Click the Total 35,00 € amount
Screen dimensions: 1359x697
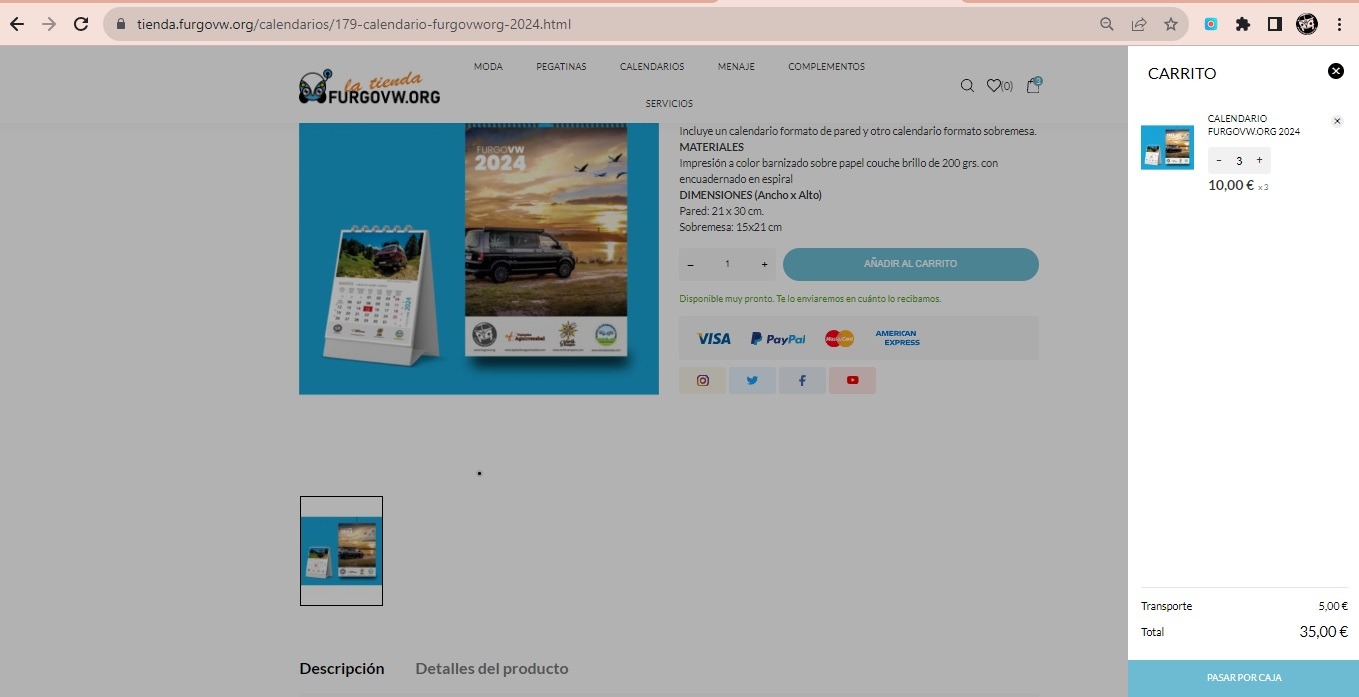point(1323,632)
